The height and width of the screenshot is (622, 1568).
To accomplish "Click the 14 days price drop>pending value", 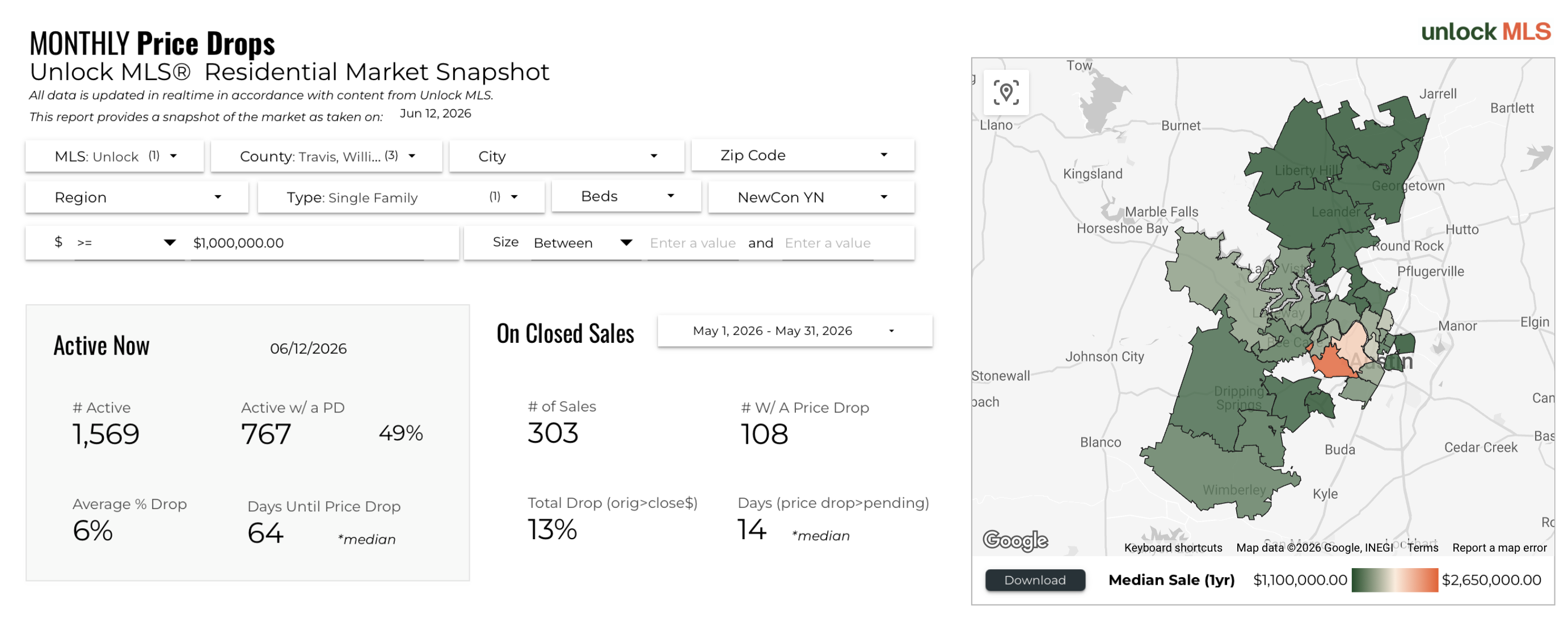I will pyautogui.click(x=752, y=529).
